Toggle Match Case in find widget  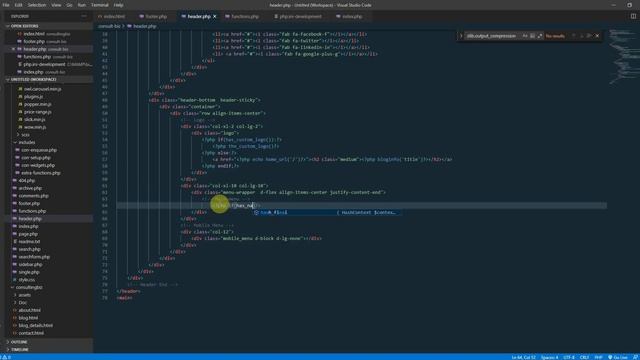pyautogui.click(x=525, y=36)
